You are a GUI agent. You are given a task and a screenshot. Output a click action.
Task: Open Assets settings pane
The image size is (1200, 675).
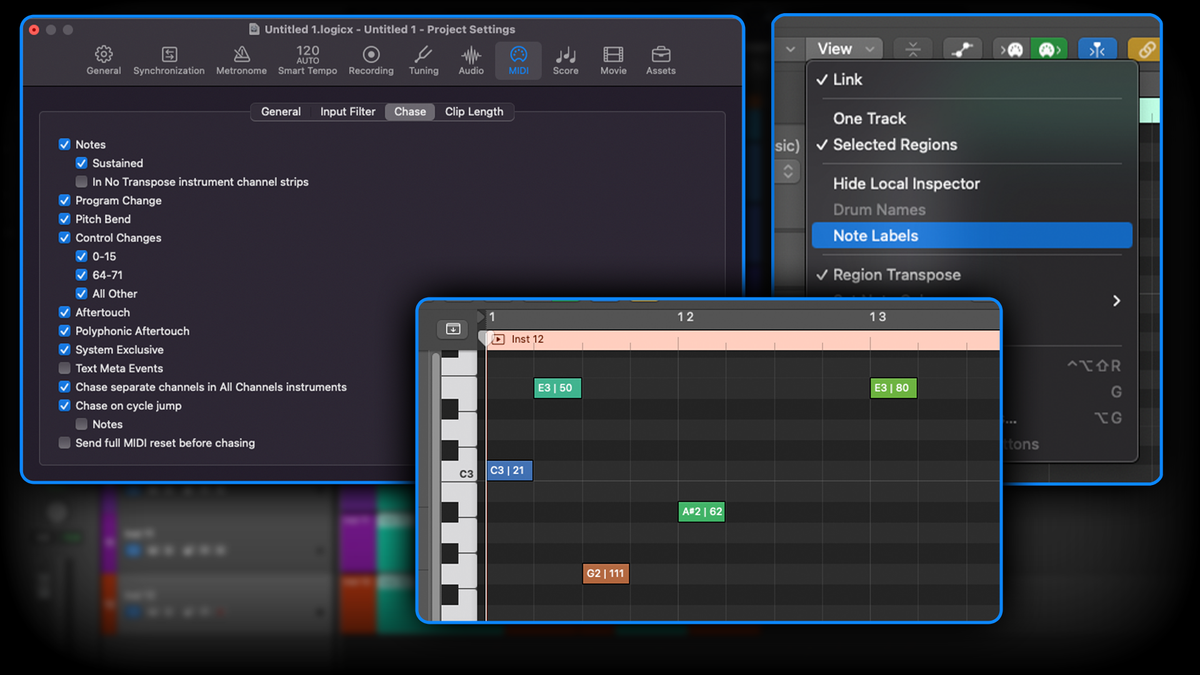661,59
